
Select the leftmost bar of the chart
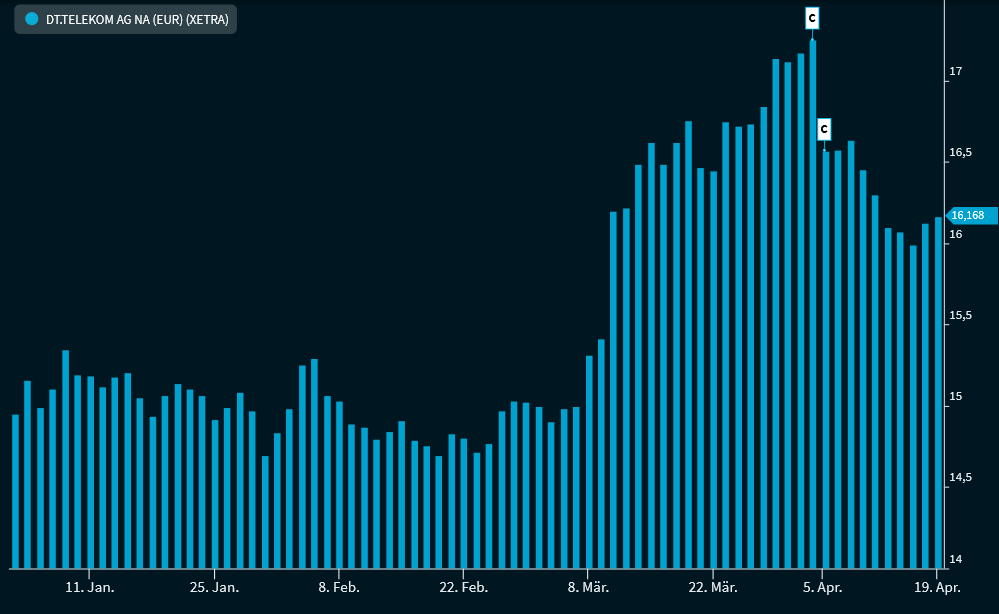point(15,490)
